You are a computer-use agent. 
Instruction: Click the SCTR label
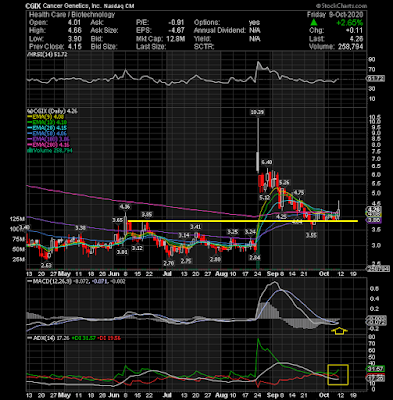point(204,46)
